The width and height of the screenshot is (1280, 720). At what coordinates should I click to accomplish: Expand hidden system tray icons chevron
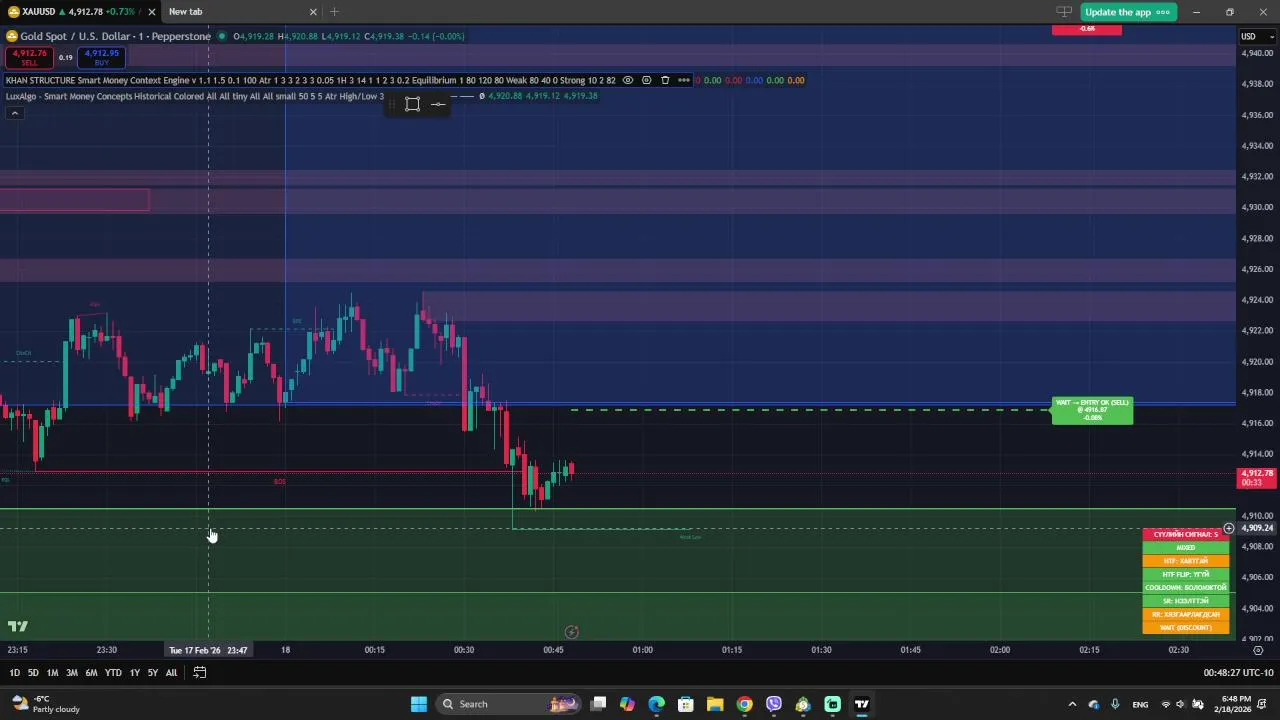(1072, 704)
